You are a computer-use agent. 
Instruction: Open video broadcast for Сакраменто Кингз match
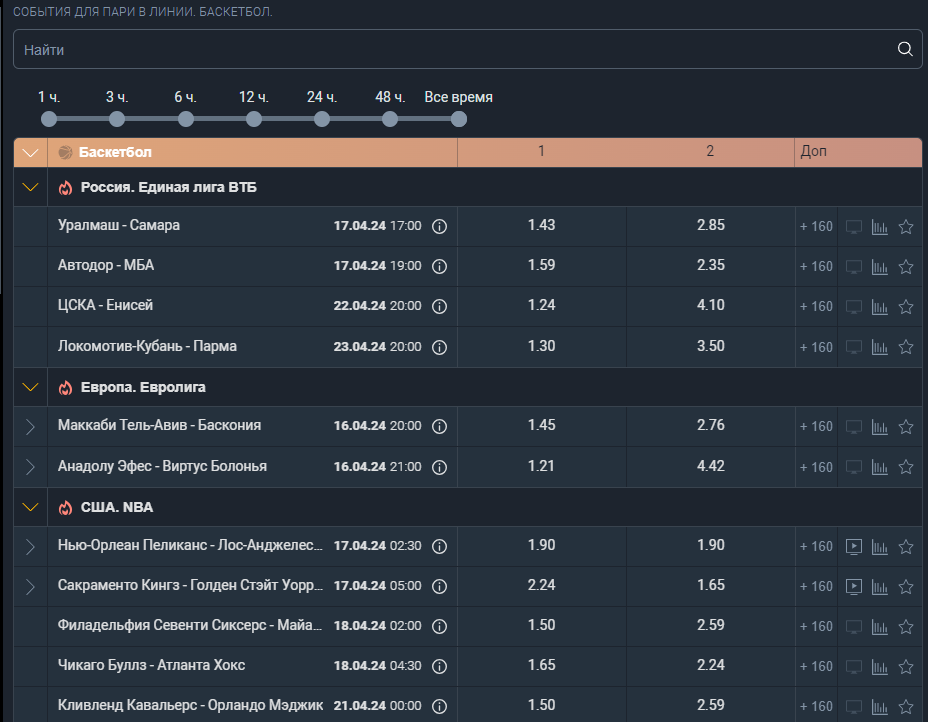(853, 586)
